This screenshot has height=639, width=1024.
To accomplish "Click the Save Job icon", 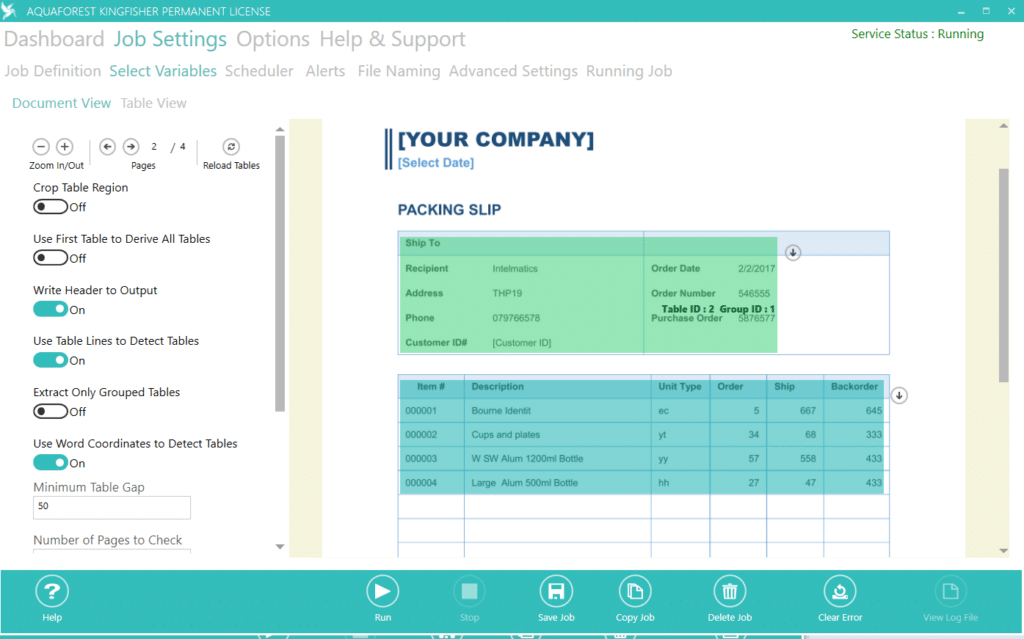I will pyautogui.click(x=556, y=591).
